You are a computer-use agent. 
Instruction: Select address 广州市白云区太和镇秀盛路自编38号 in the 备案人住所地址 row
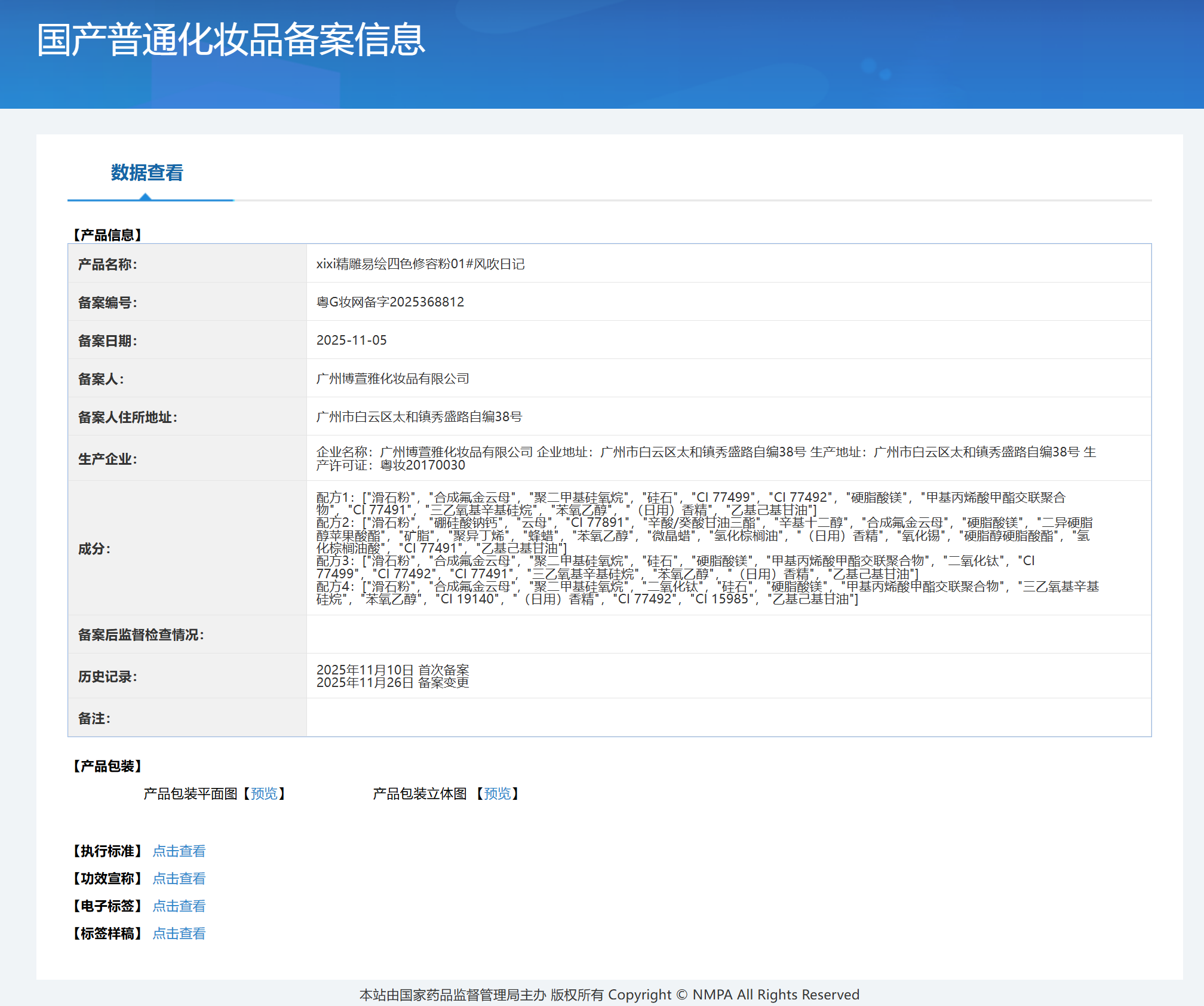(419, 416)
